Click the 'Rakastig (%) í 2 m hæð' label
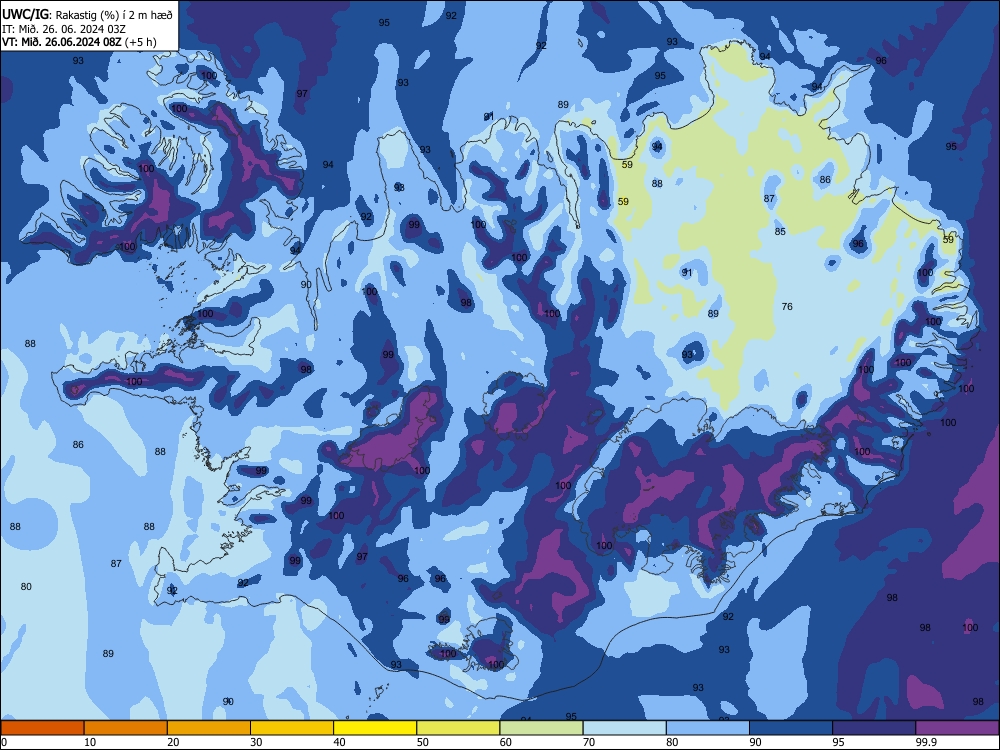The height and width of the screenshot is (750, 1000). 114,15
